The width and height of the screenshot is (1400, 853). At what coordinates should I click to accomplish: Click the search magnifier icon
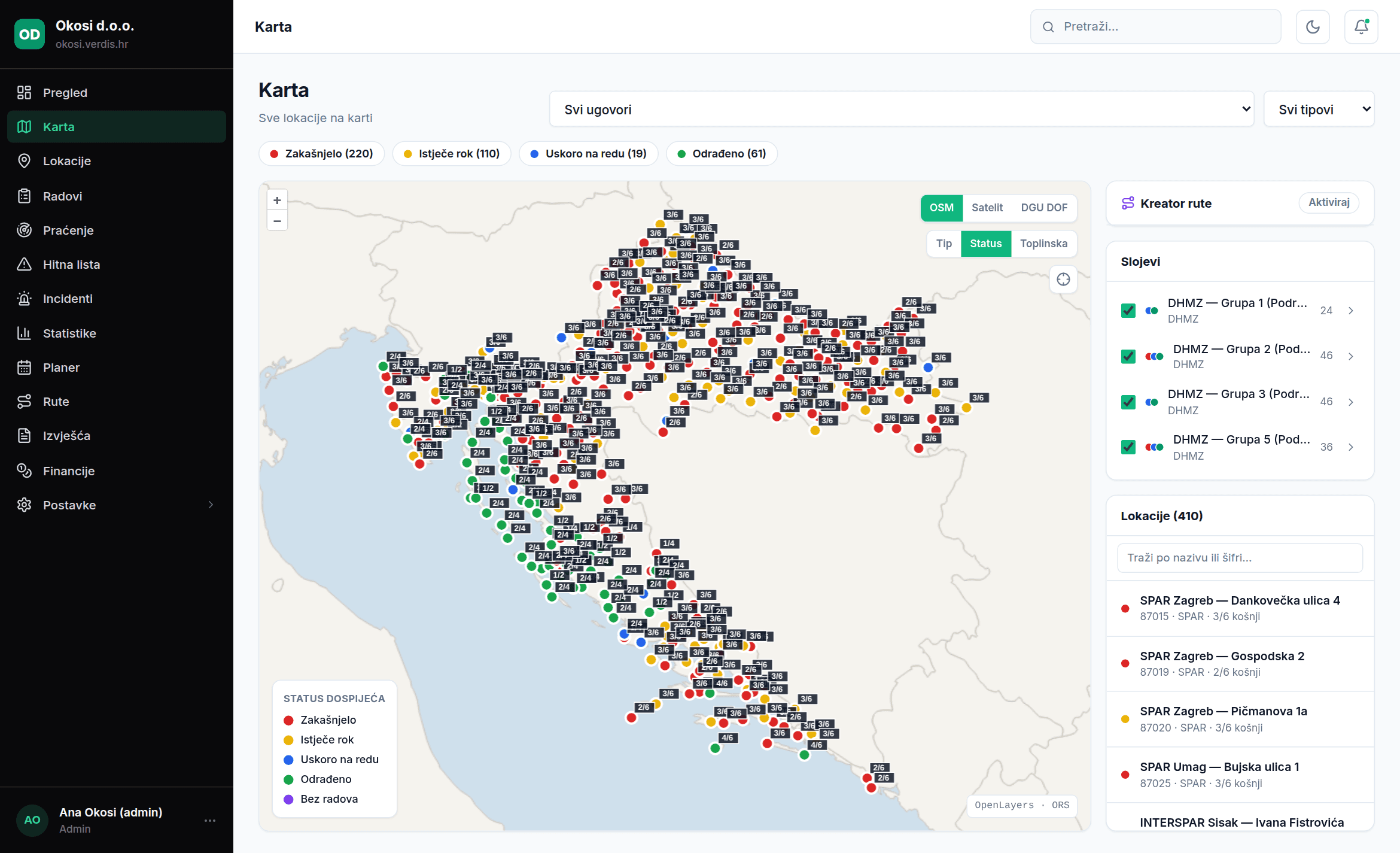[1048, 26]
